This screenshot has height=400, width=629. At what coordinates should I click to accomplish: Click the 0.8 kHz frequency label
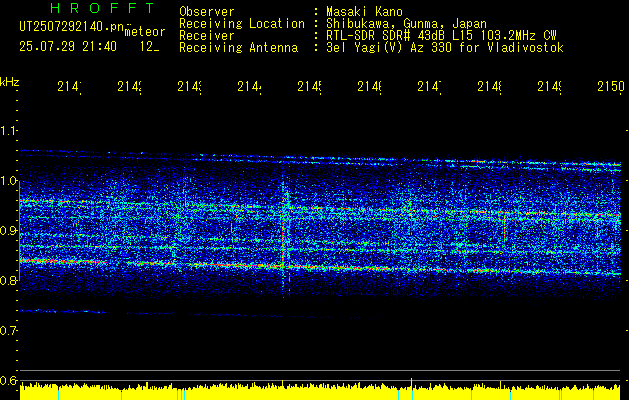point(8,281)
